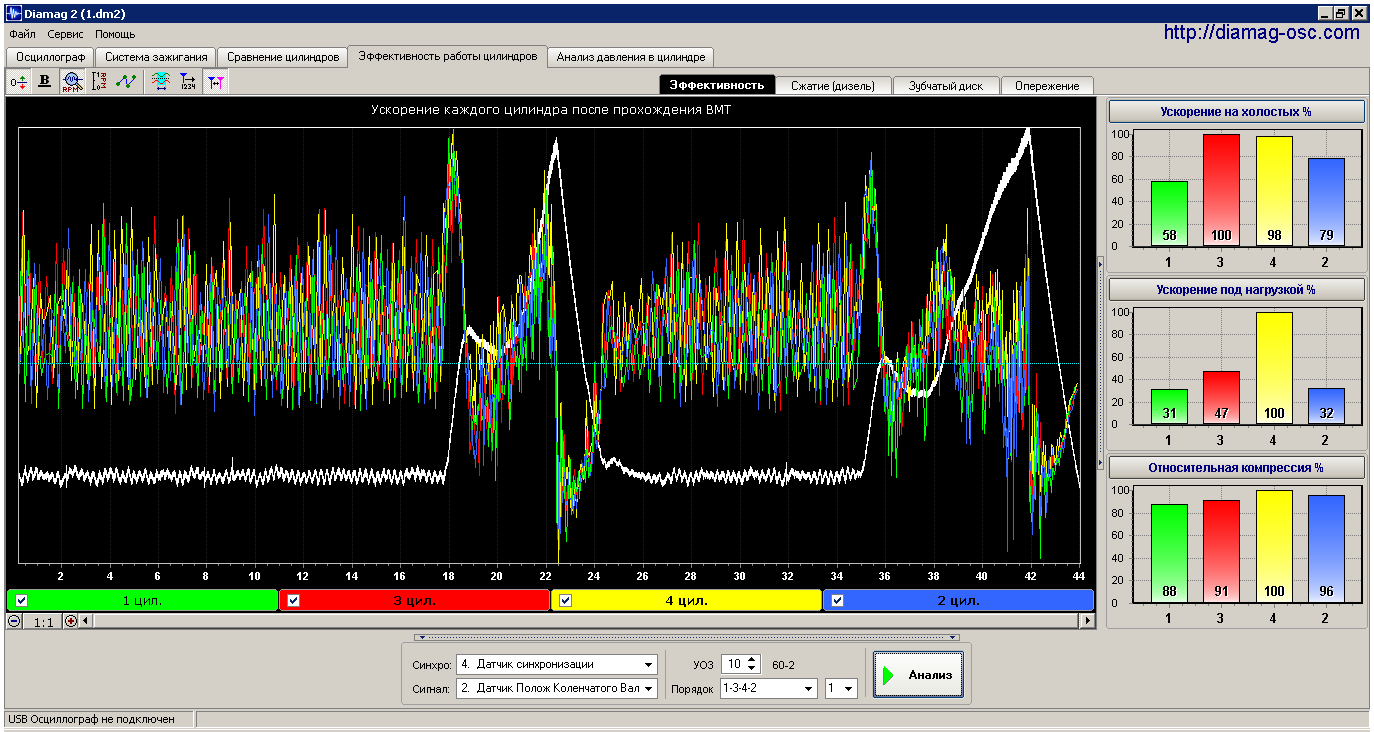This screenshot has width=1374, height=732.
Task: Click the zoom in plus icon
Action: 71,621
